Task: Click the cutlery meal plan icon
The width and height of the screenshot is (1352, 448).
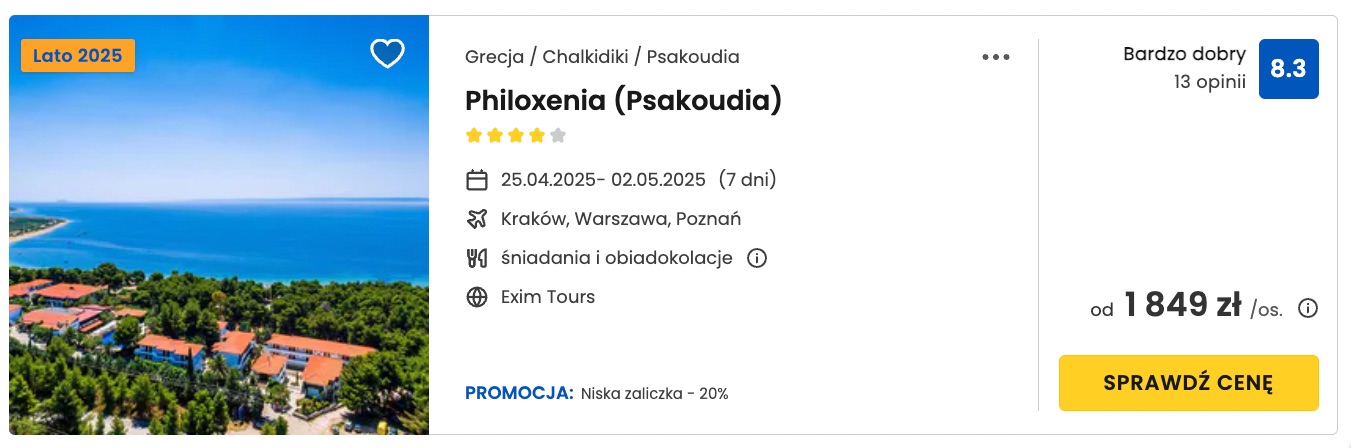Action: [x=477, y=258]
